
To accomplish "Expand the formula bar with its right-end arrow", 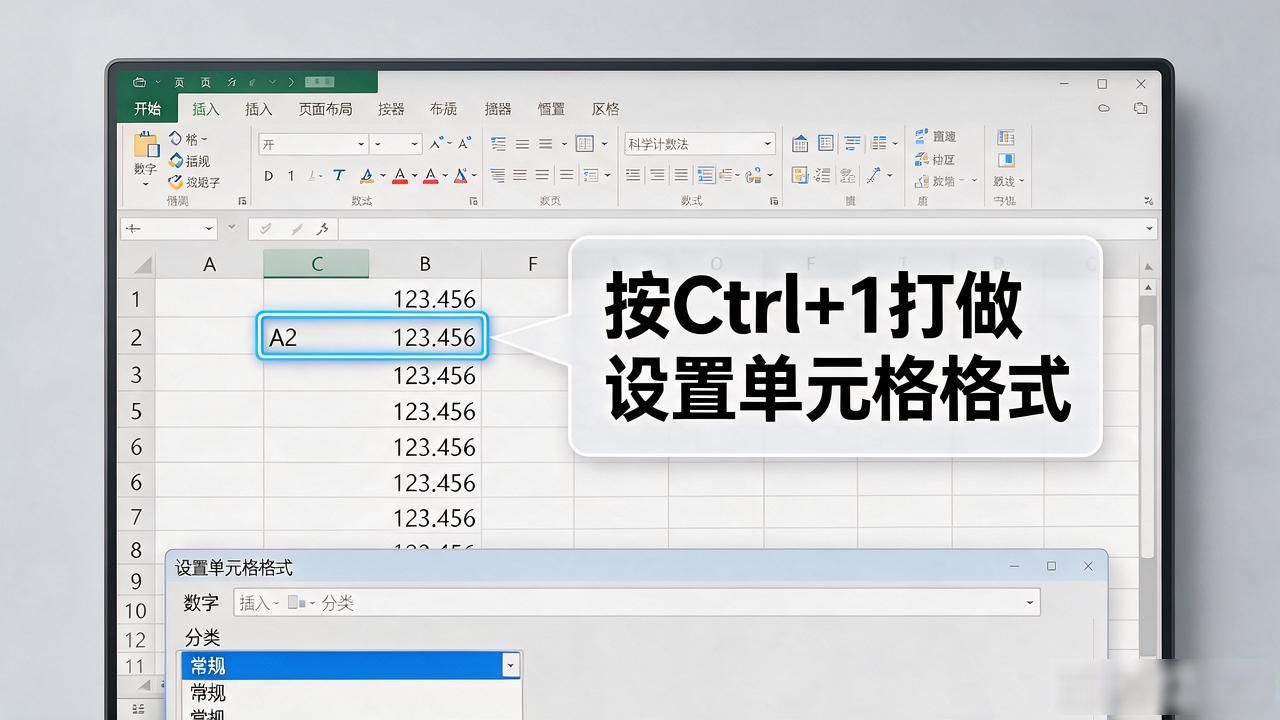I will point(1147,229).
